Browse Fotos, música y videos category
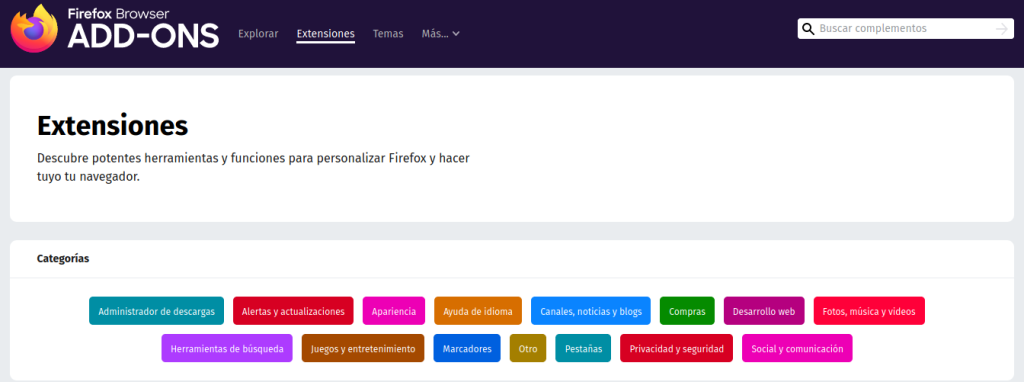The width and height of the screenshot is (1024, 382). tap(869, 311)
